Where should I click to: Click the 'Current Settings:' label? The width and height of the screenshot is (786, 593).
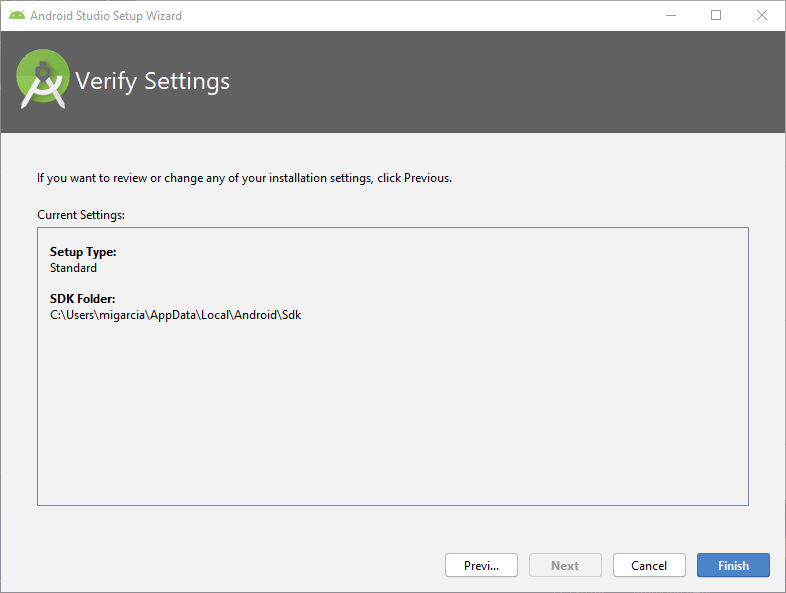(x=81, y=215)
